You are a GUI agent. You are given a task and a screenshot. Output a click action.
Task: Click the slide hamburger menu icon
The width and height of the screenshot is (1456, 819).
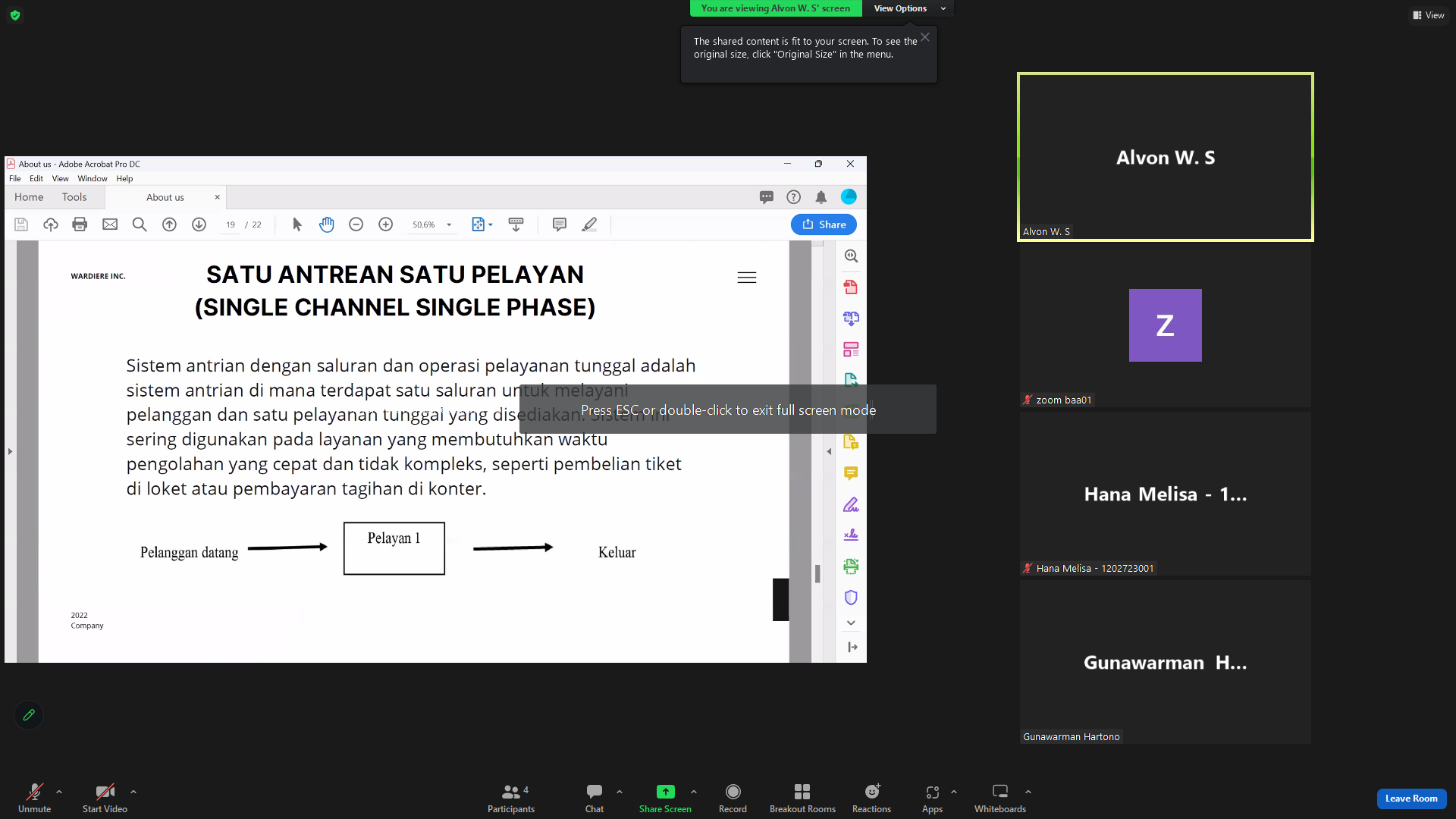pyautogui.click(x=747, y=278)
